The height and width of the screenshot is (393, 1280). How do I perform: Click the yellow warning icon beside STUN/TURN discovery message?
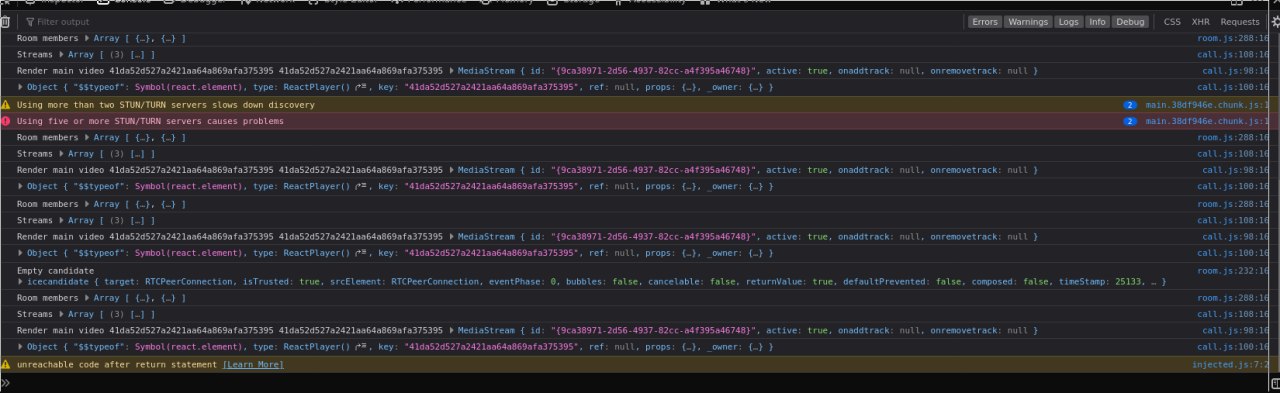[6, 105]
